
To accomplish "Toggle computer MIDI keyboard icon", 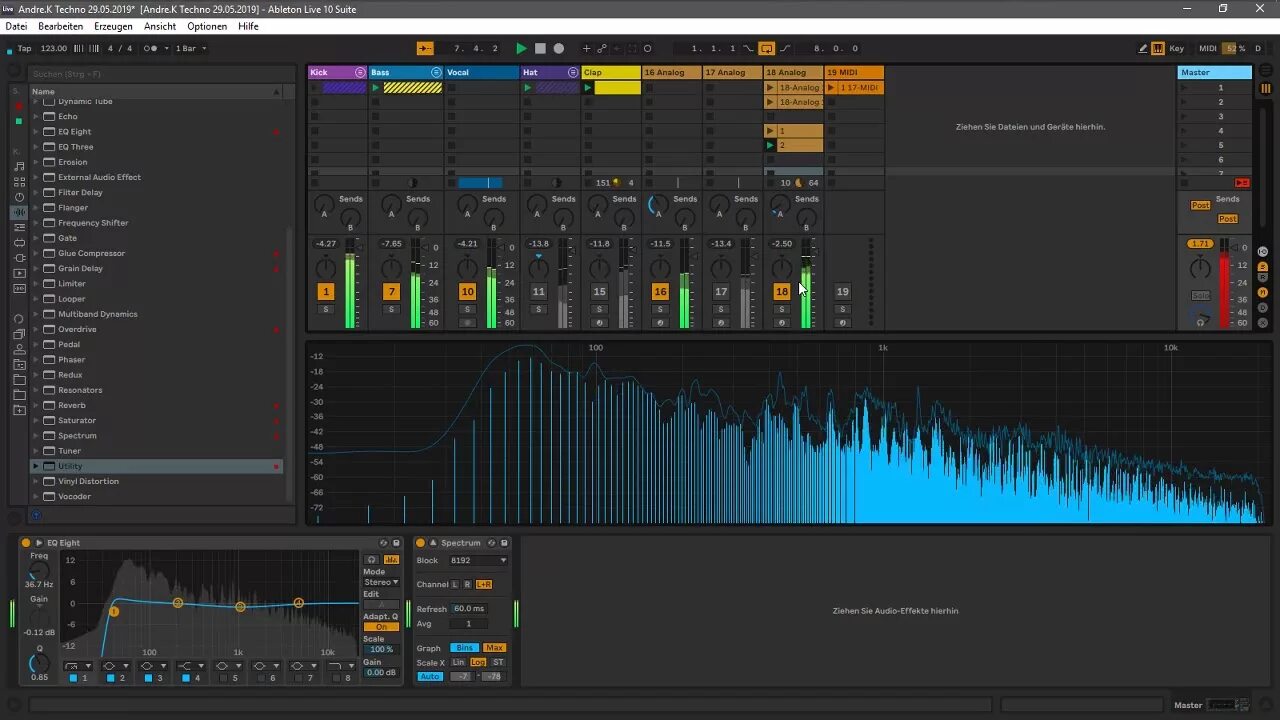I will click(1158, 48).
